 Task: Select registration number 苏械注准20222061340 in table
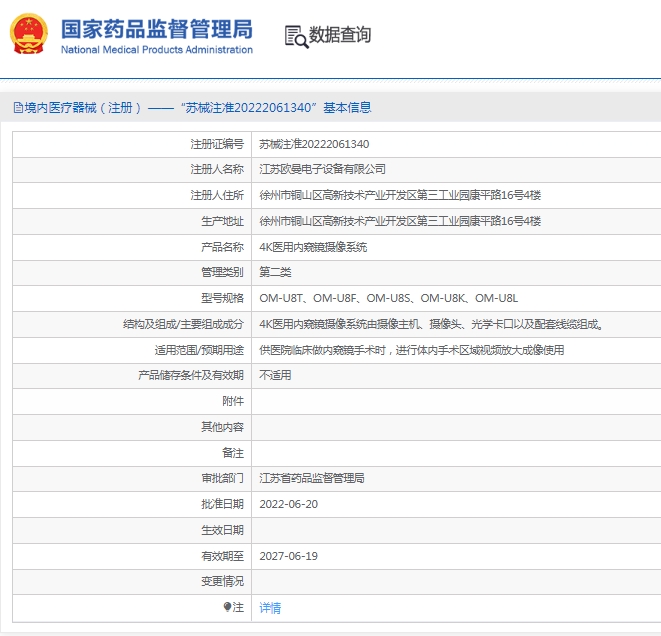(314, 144)
